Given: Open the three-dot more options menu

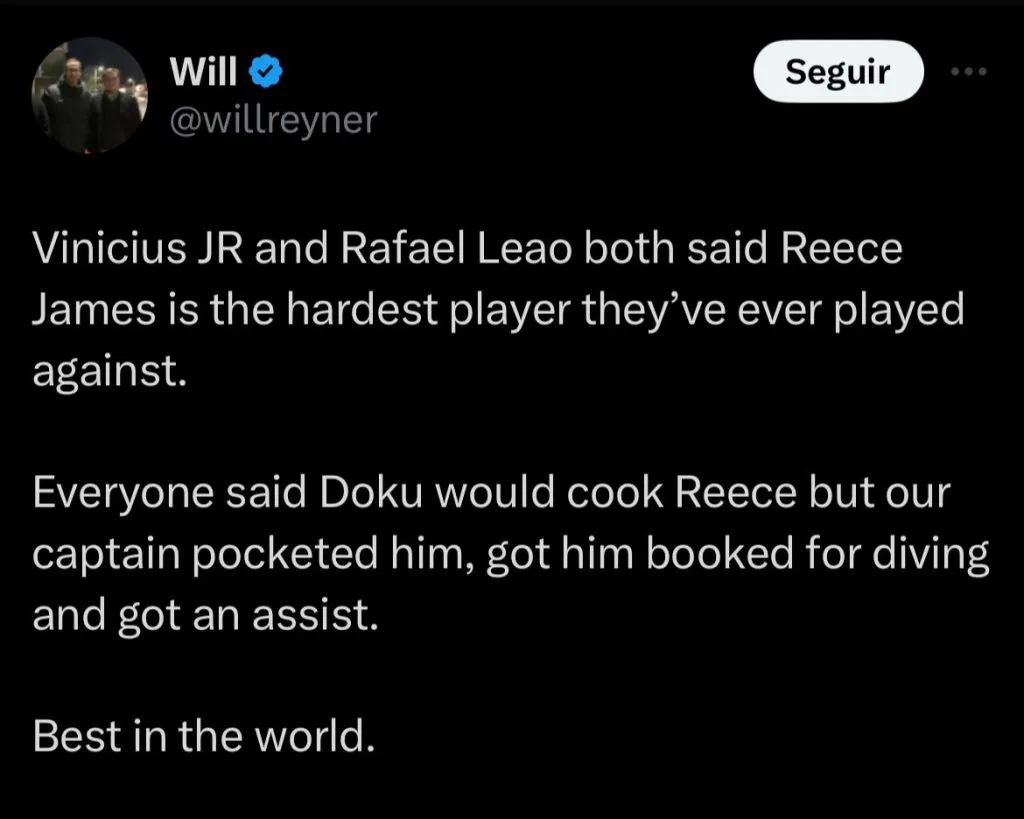Looking at the screenshot, I should click(968, 72).
